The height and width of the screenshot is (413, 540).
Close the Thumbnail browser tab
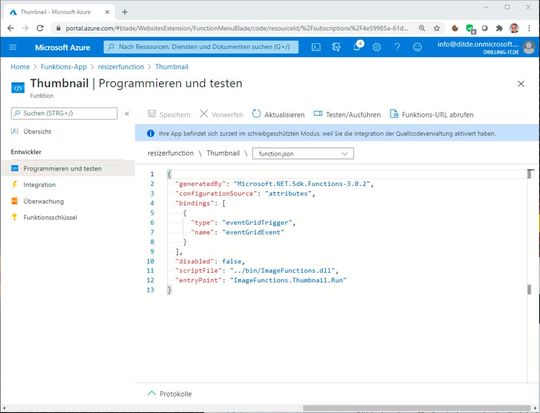[x=107, y=12]
